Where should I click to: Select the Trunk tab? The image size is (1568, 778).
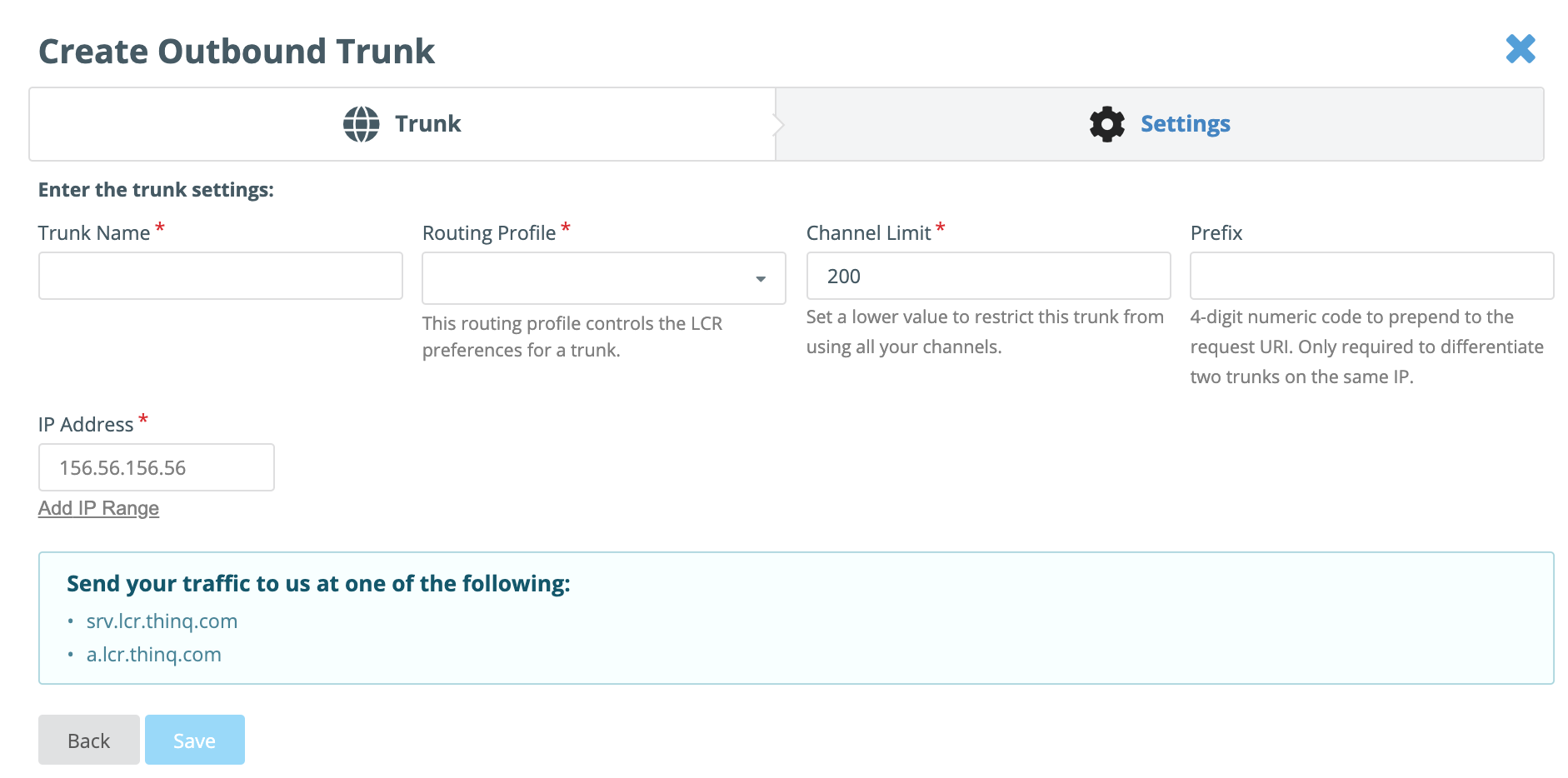click(x=402, y=124)
